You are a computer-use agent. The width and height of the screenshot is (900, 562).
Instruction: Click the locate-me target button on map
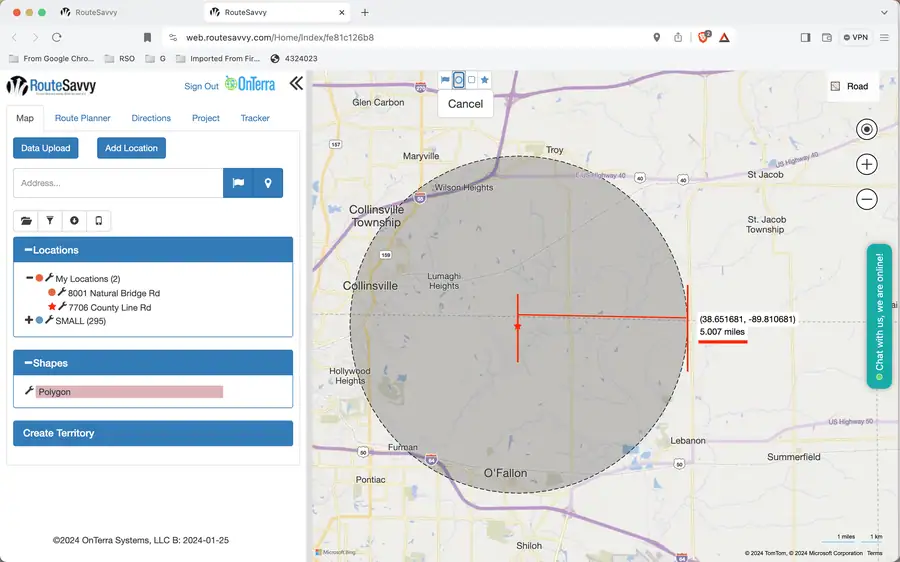pyautogui.click(x=866, y=129)
